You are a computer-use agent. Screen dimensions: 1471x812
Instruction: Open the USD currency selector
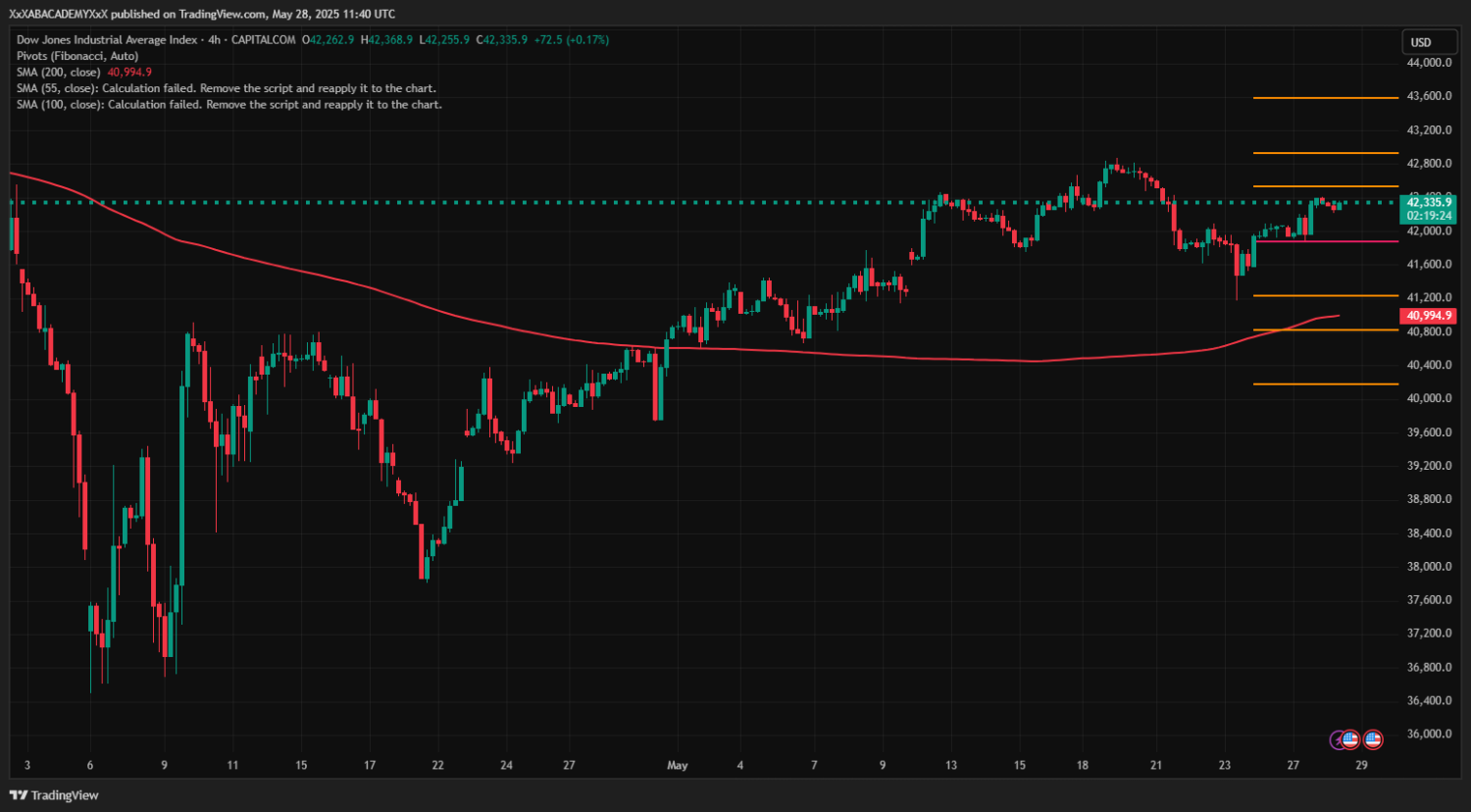(x=1421, y=42)
